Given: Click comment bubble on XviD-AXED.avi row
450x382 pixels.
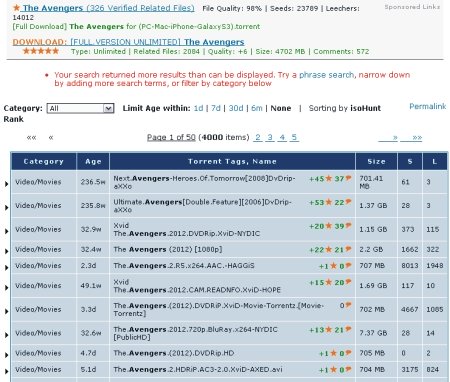Looking at the screenshot, I should point(348,369).
